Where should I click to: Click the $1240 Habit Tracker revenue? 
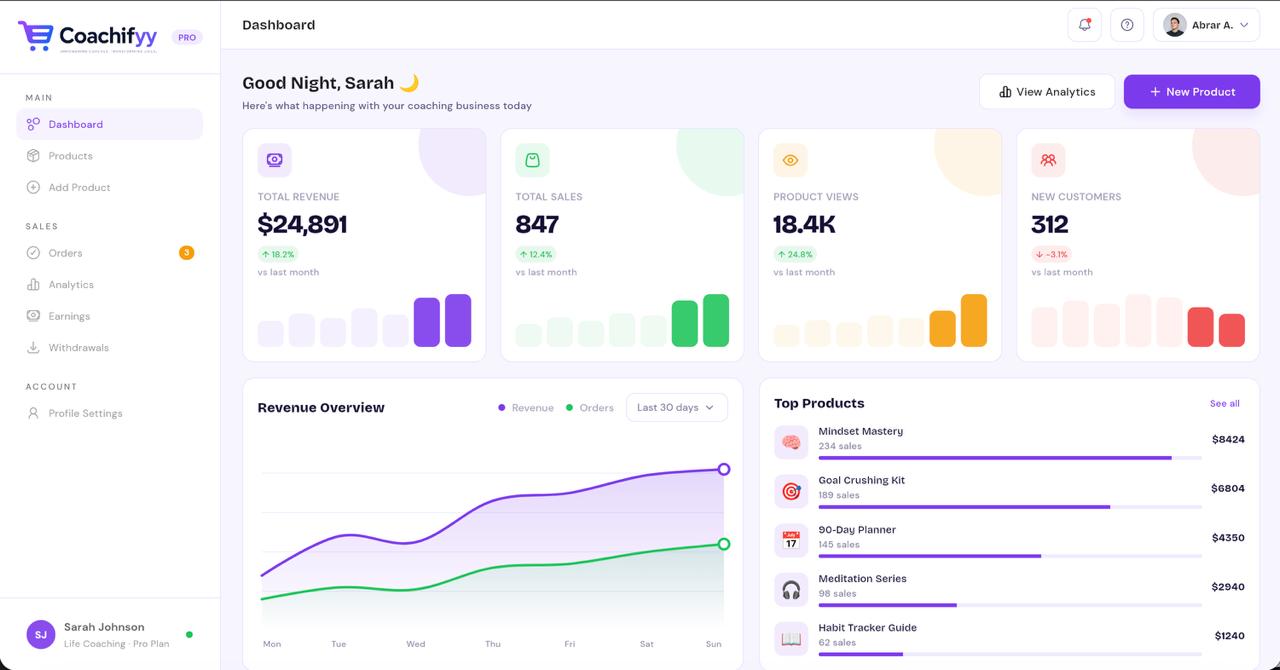[1230, 636]
